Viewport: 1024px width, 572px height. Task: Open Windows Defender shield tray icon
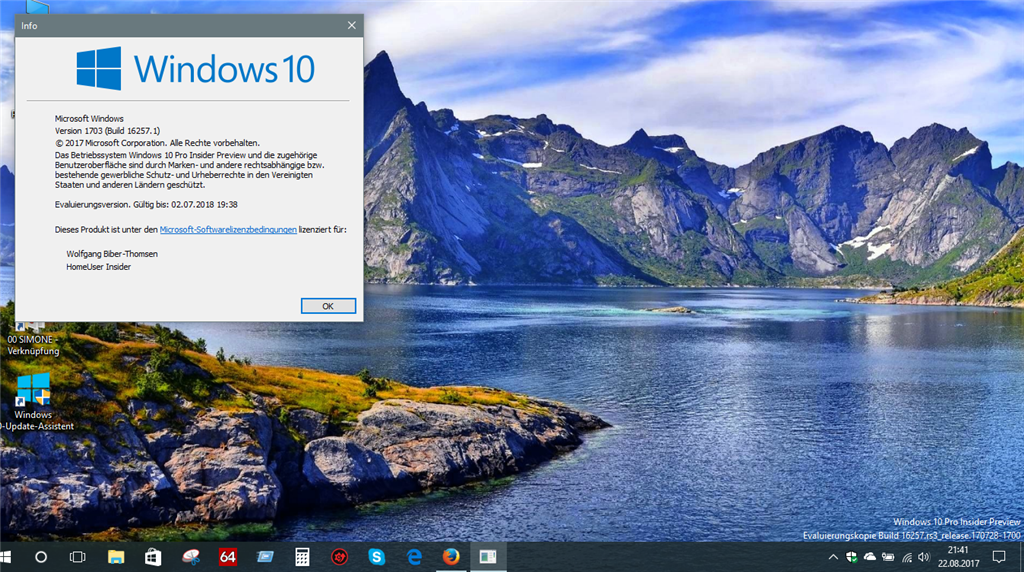(852, 557)
